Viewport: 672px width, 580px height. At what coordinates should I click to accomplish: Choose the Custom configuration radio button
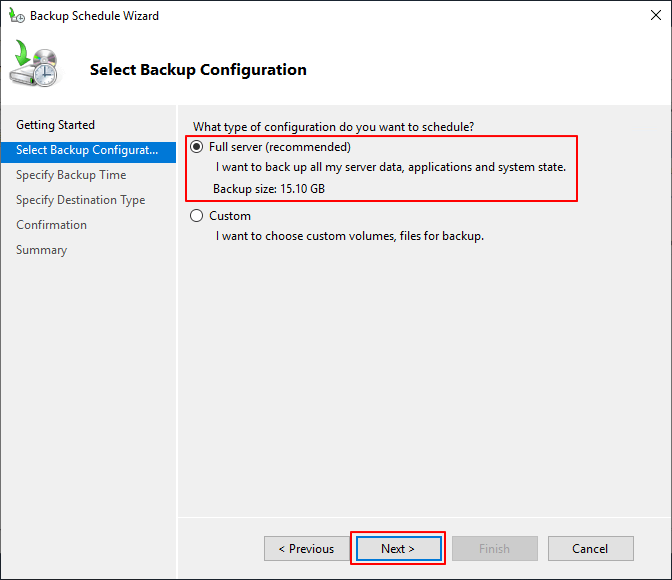(x=196, y=216)
